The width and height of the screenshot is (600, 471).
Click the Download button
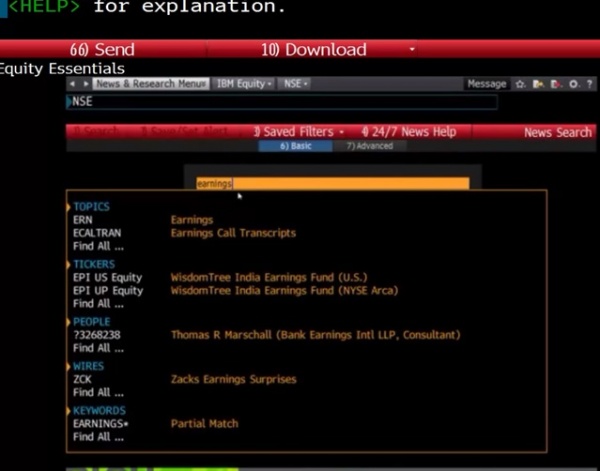tap(313, 49)
